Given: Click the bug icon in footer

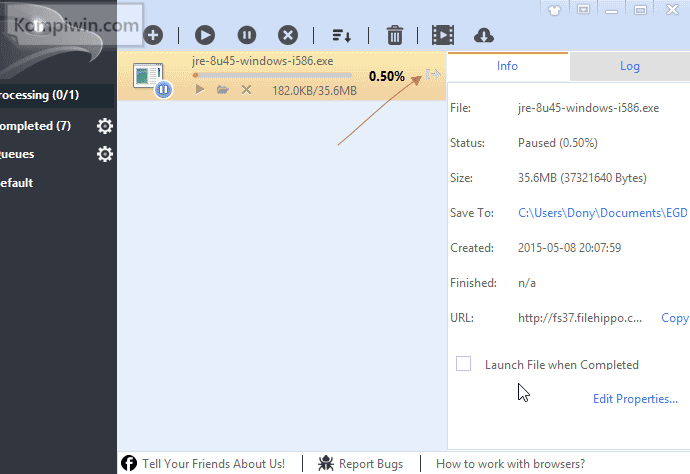Looking at the screenshot, I should coord(326,463).
